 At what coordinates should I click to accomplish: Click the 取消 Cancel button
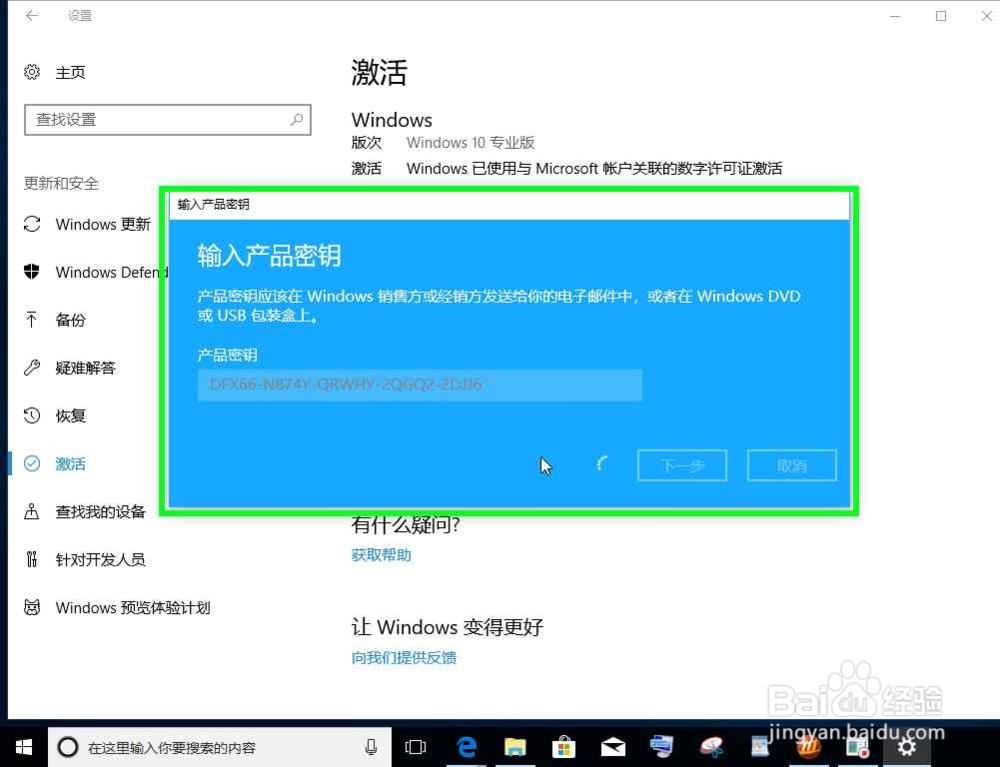[x=791, y=465]
